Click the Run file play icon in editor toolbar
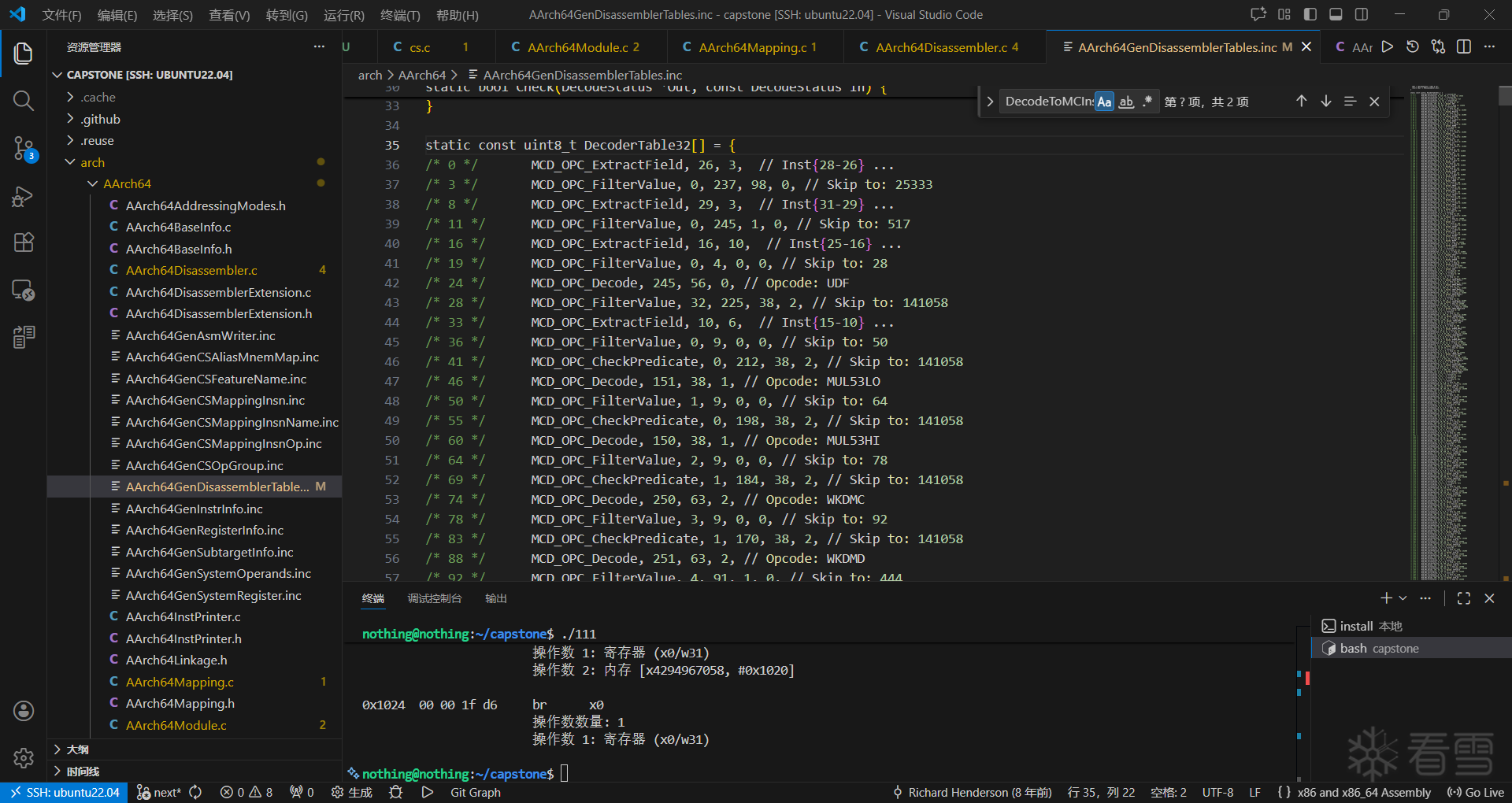The height and width of the screenshot is (803, 1512). click(1388, 47)
